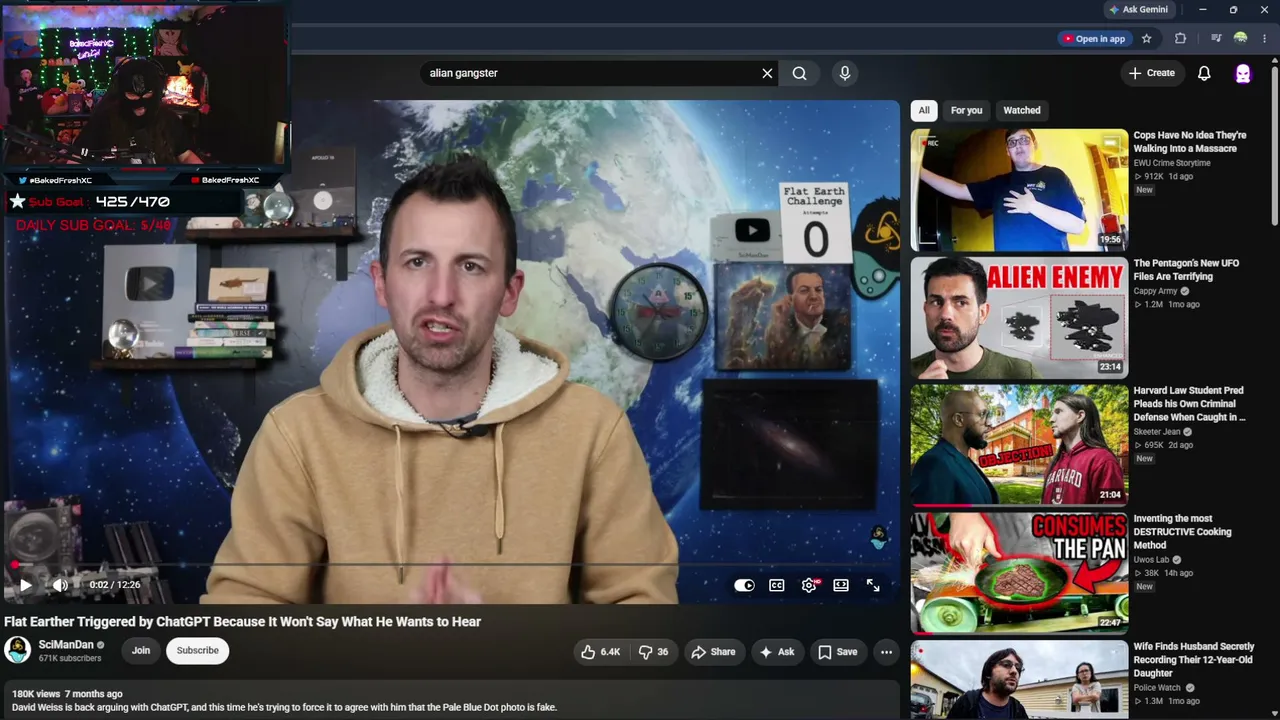Select the All filter chip

click(x=924, y=110)
